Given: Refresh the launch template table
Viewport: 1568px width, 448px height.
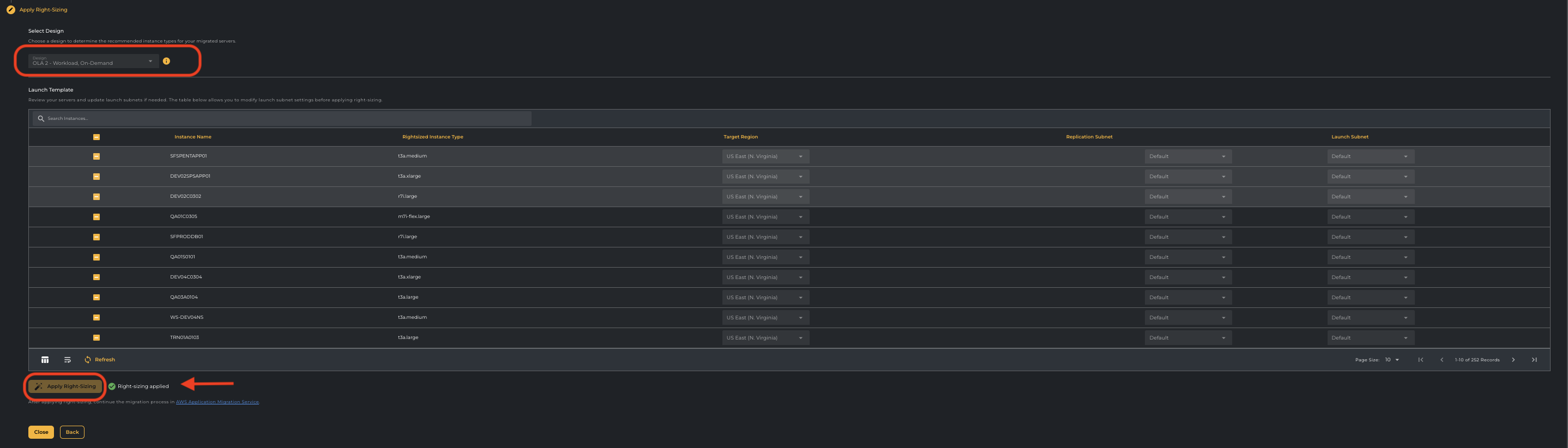Looking at the screenshot, I should point(100,360).
